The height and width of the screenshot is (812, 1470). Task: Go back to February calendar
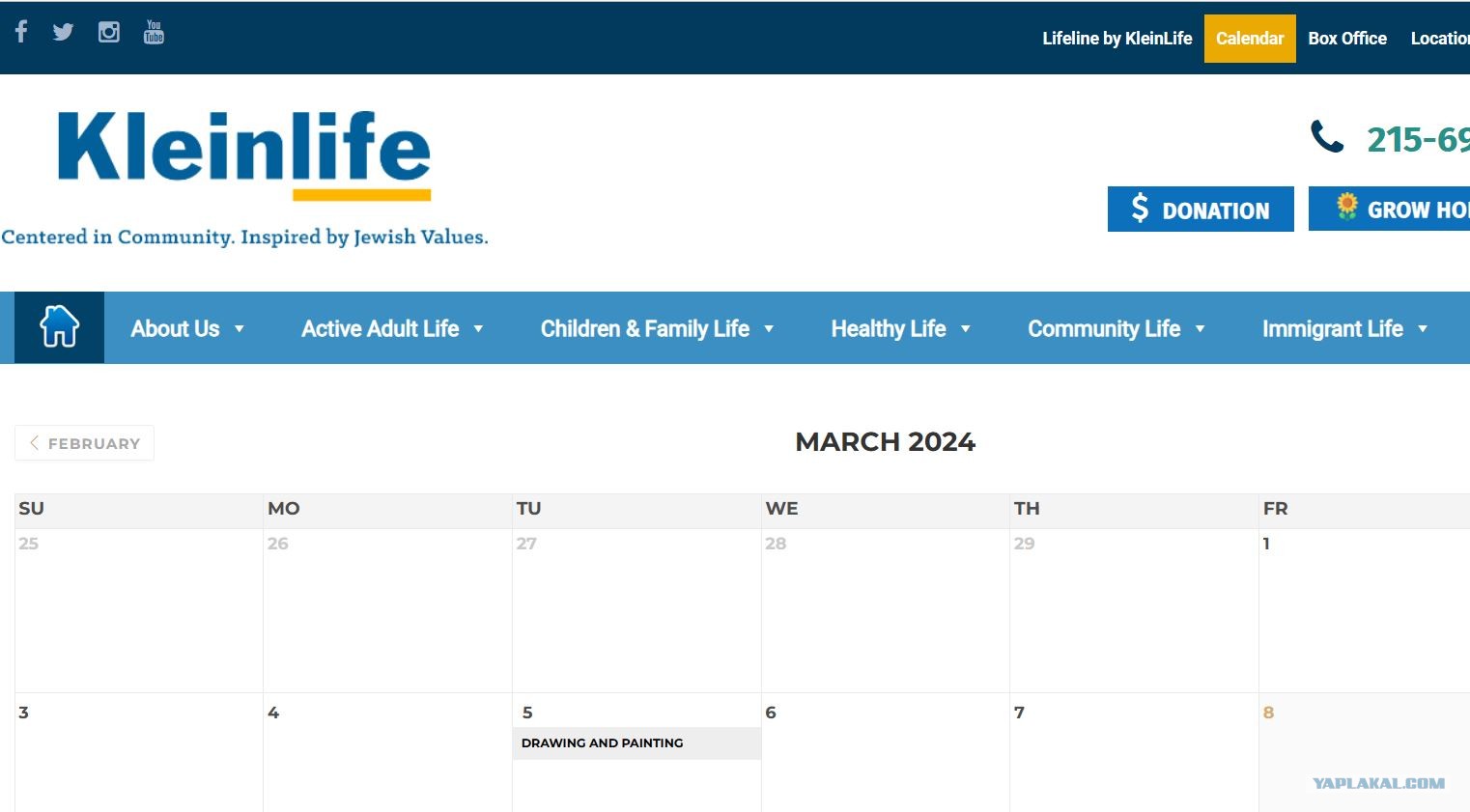[x=85, y=443]
